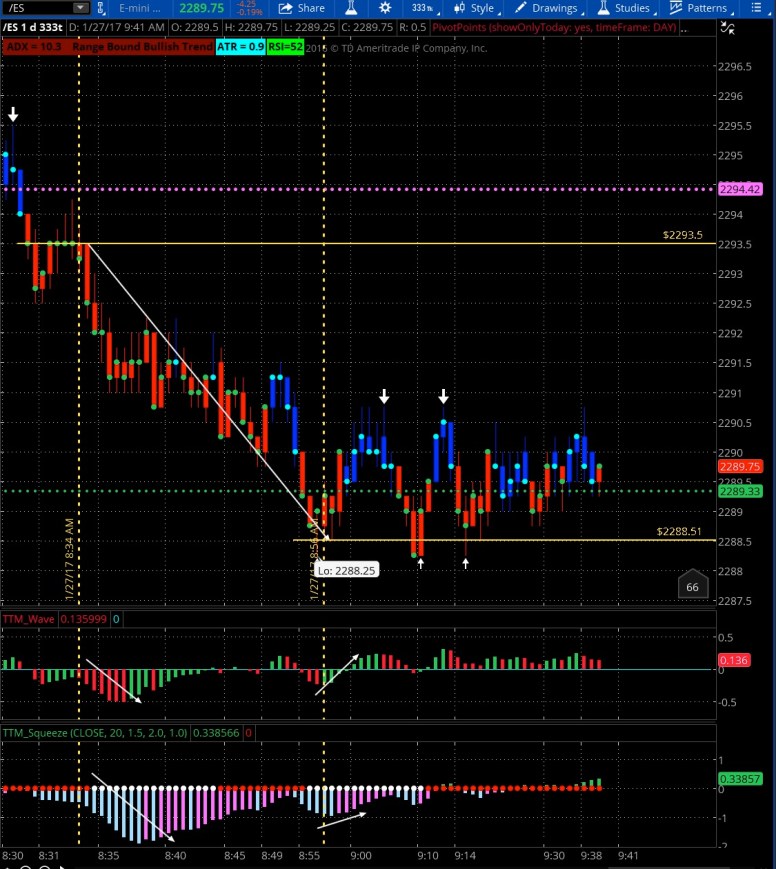Open the flask Edit Studies icon
The width and height of the screenshot is (776, 869).
(350, 8)
